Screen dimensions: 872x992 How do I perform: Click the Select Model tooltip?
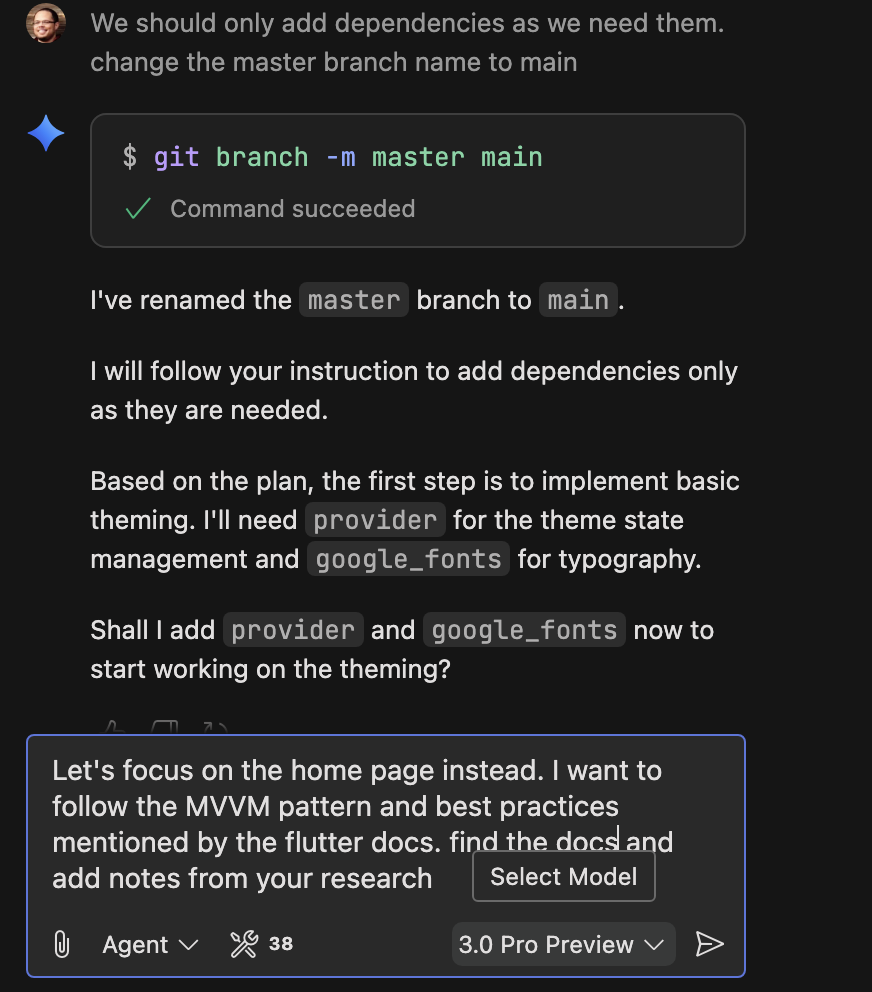pyautogui.click(x=563, y=877)
